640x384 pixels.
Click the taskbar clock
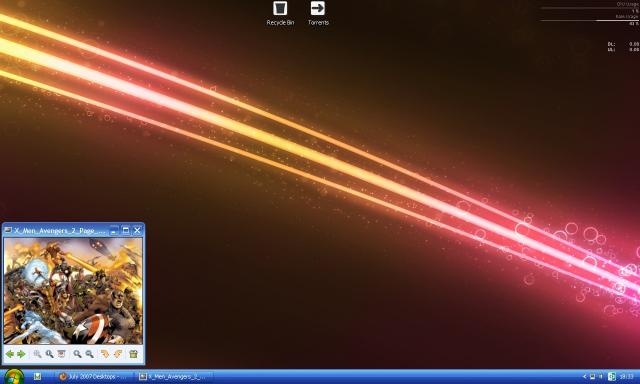627,377
